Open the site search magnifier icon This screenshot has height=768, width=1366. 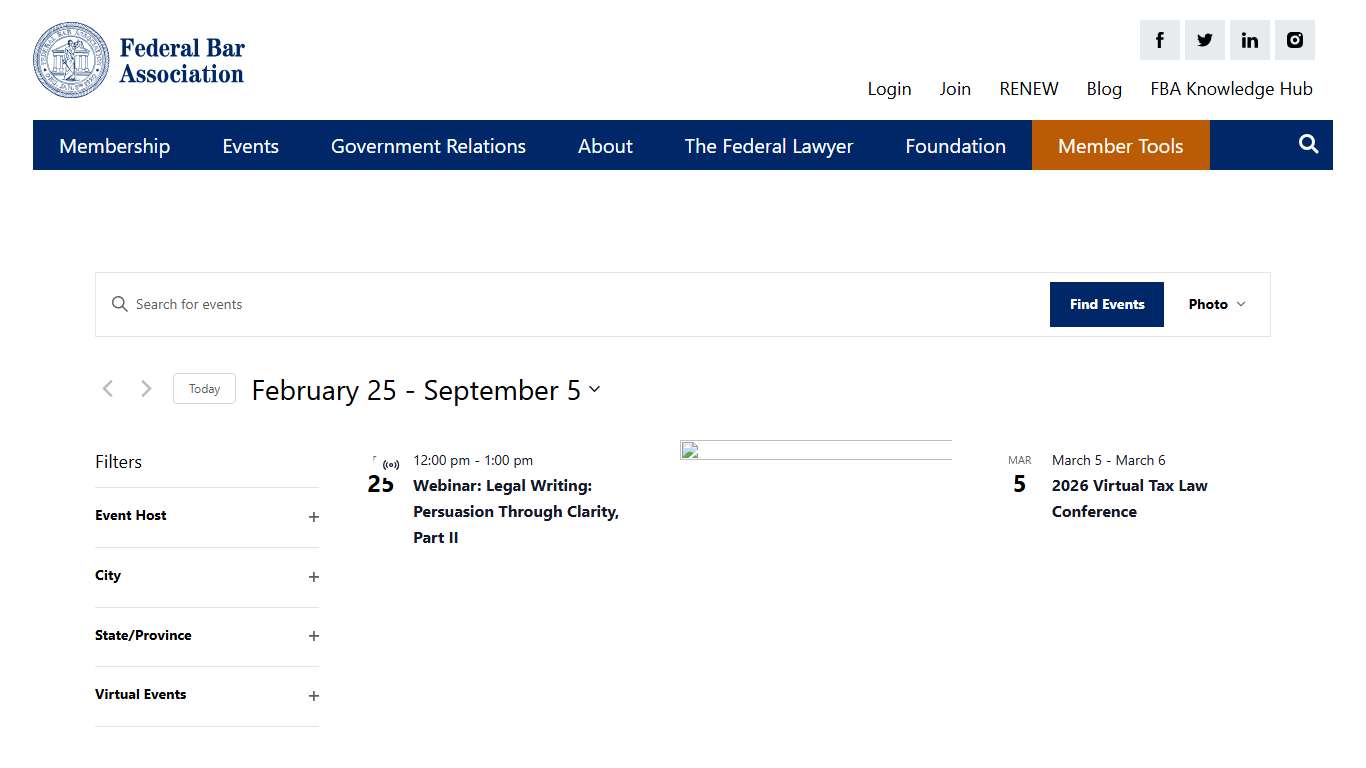click(x=1308, y=144)
